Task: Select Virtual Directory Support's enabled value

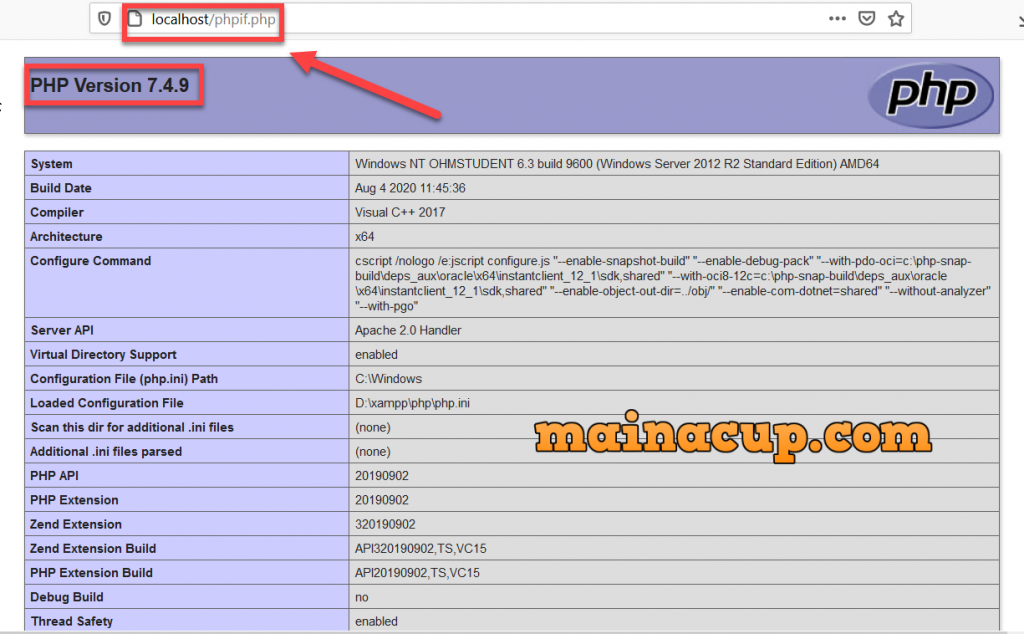Action: [376, 355]
